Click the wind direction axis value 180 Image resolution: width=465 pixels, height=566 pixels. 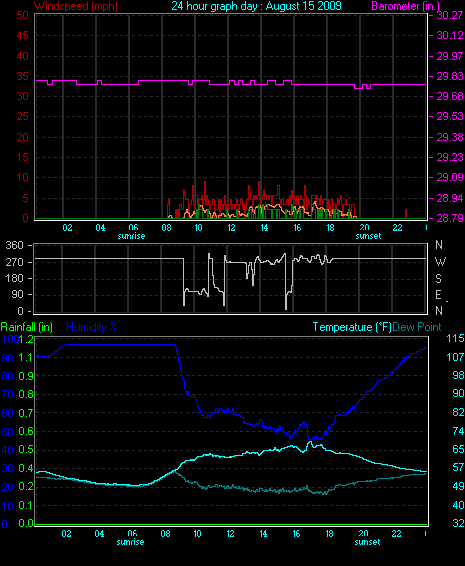[14, 278]
